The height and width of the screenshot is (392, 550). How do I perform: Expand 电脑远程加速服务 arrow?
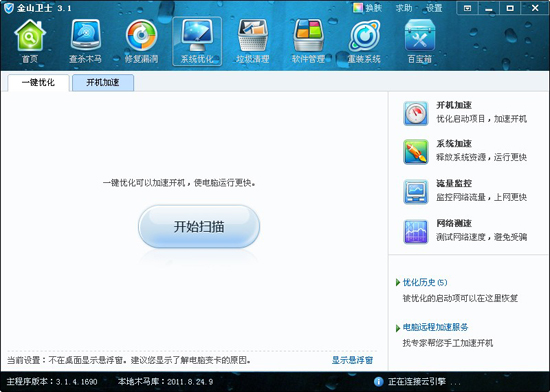398,328
